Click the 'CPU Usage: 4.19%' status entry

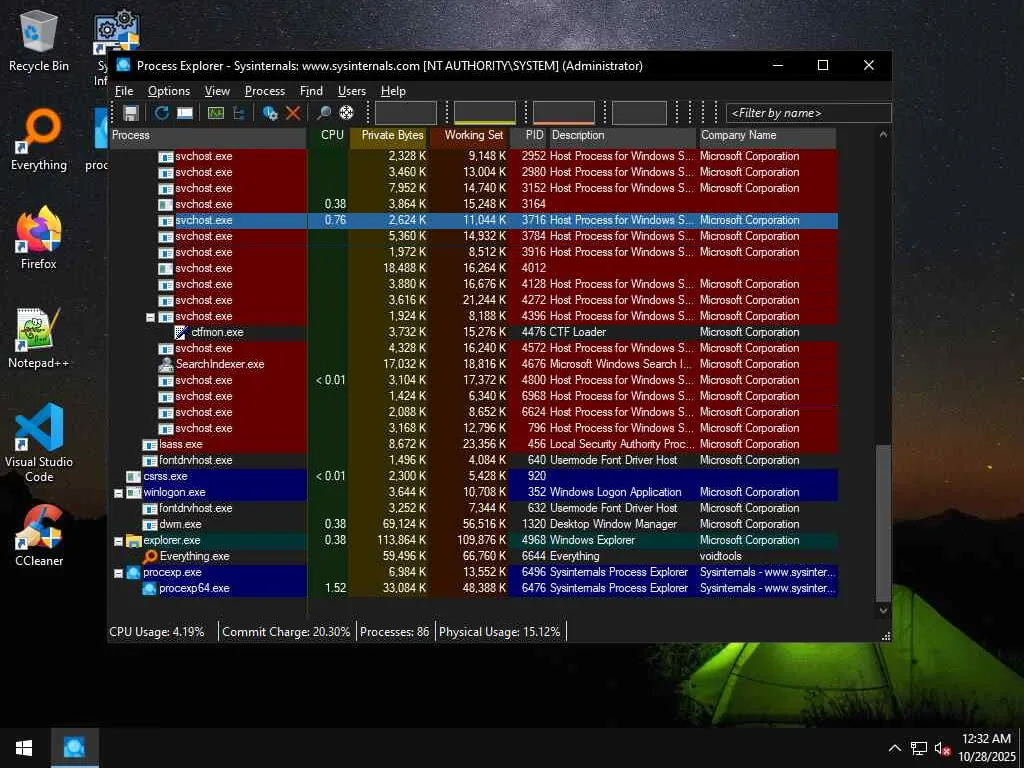157,632
